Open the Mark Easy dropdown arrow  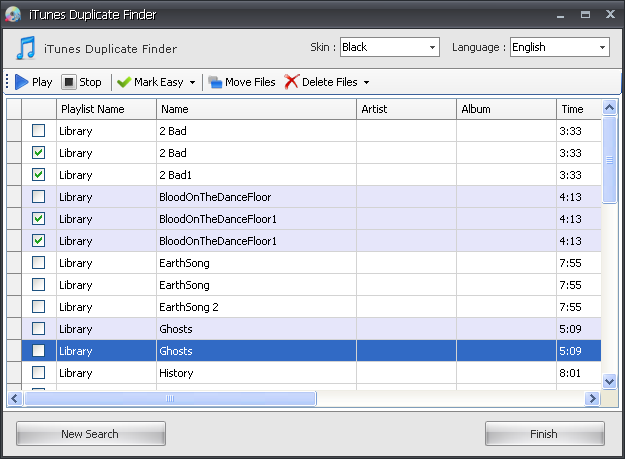(192, 82)
